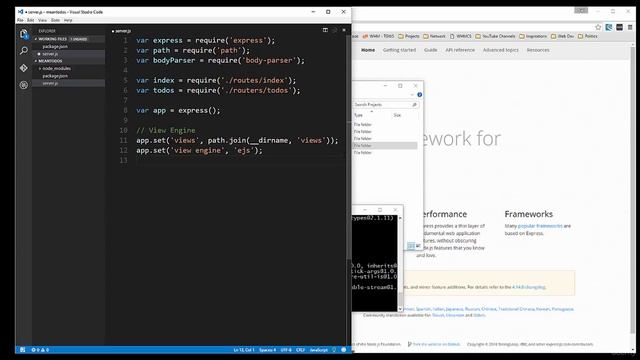The height and width of the screenshot is (360, 640).
Task: Follow the popular frameworks link
Action: pos(540,226)
